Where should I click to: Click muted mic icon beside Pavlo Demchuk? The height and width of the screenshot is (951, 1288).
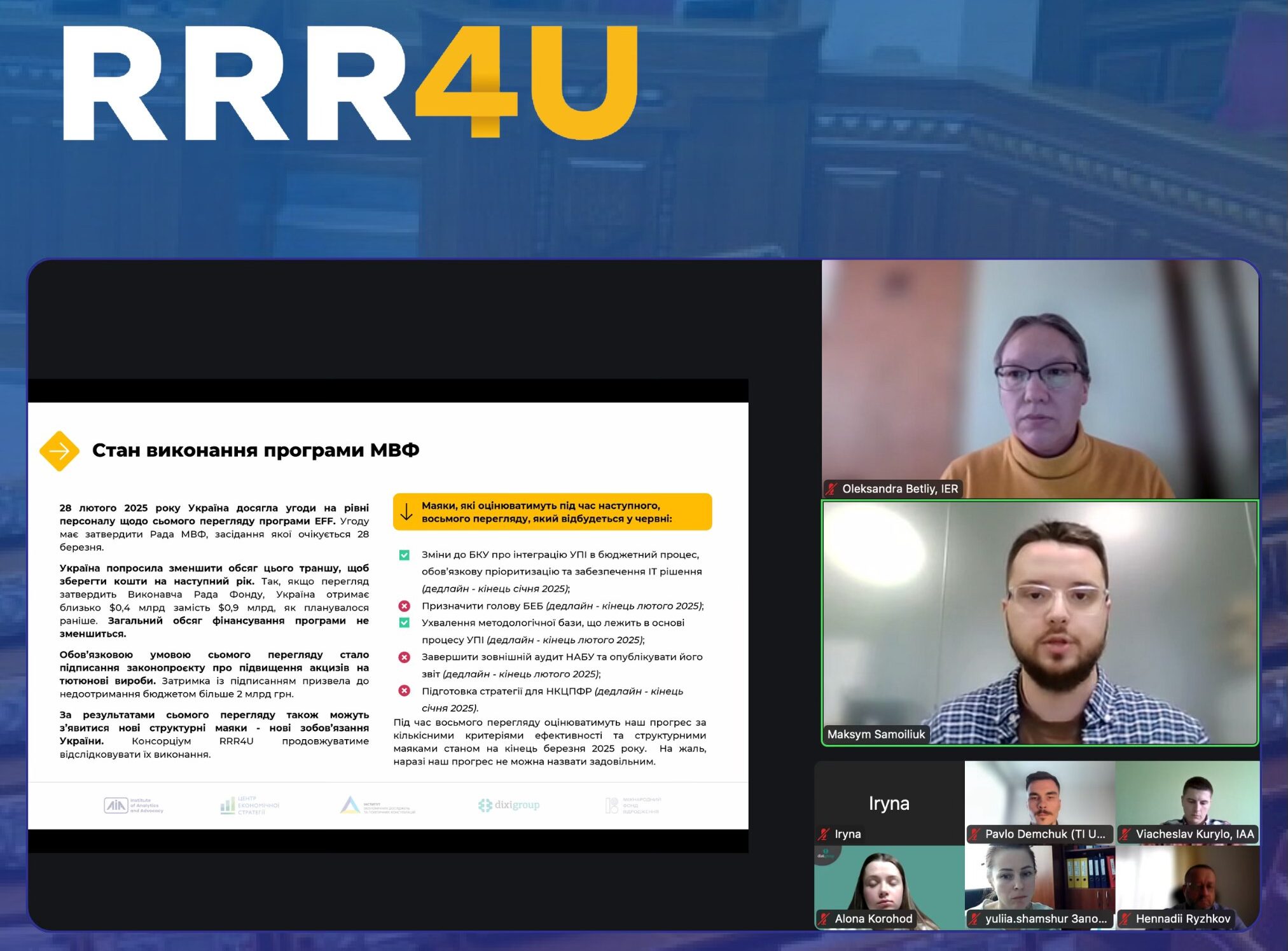(x=974, y=834)
